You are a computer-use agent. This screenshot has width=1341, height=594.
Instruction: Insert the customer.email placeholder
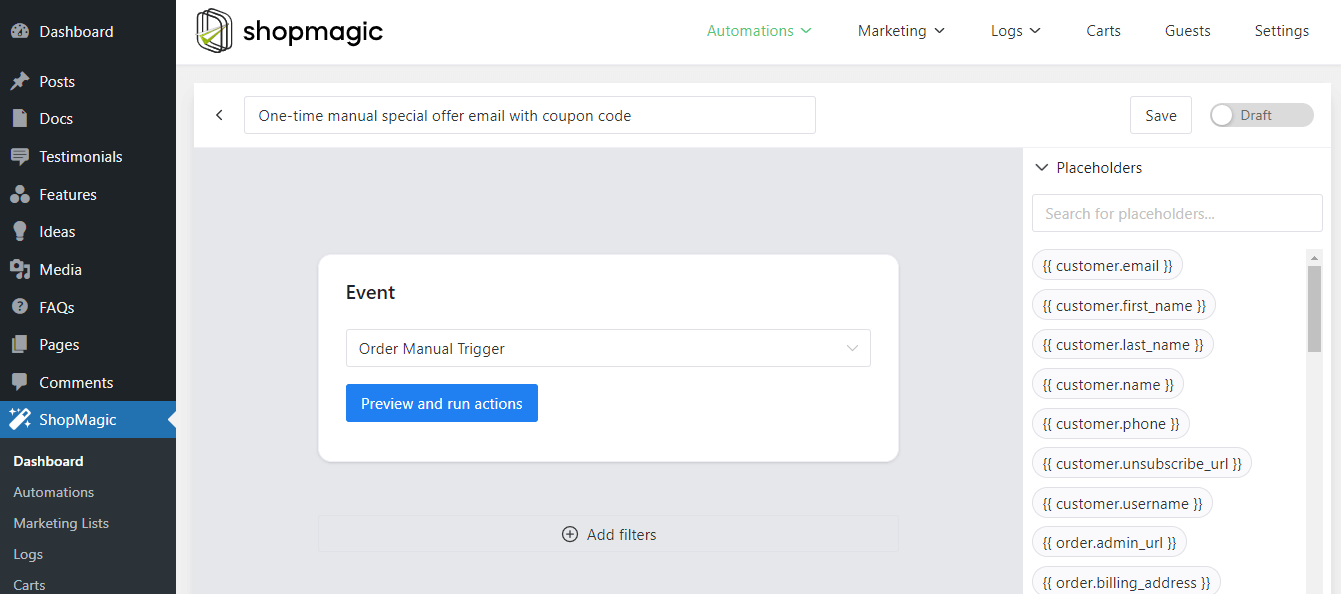(x=1107, y=265)
